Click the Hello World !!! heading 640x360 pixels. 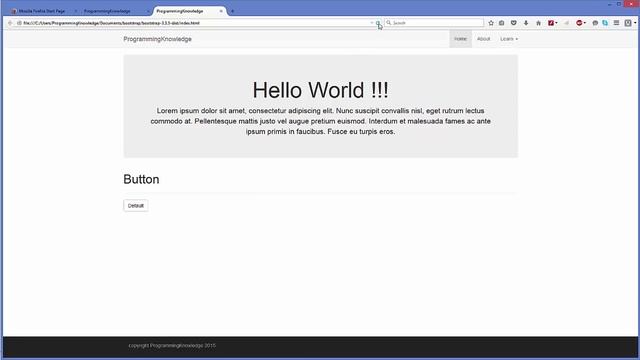click(320, 90)
